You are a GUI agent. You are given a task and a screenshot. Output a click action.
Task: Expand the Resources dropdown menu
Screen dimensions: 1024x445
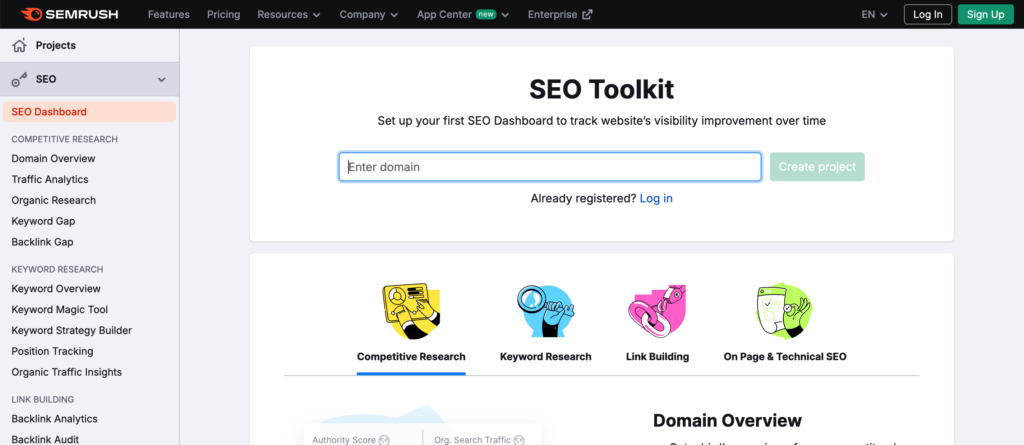(289, 14)
